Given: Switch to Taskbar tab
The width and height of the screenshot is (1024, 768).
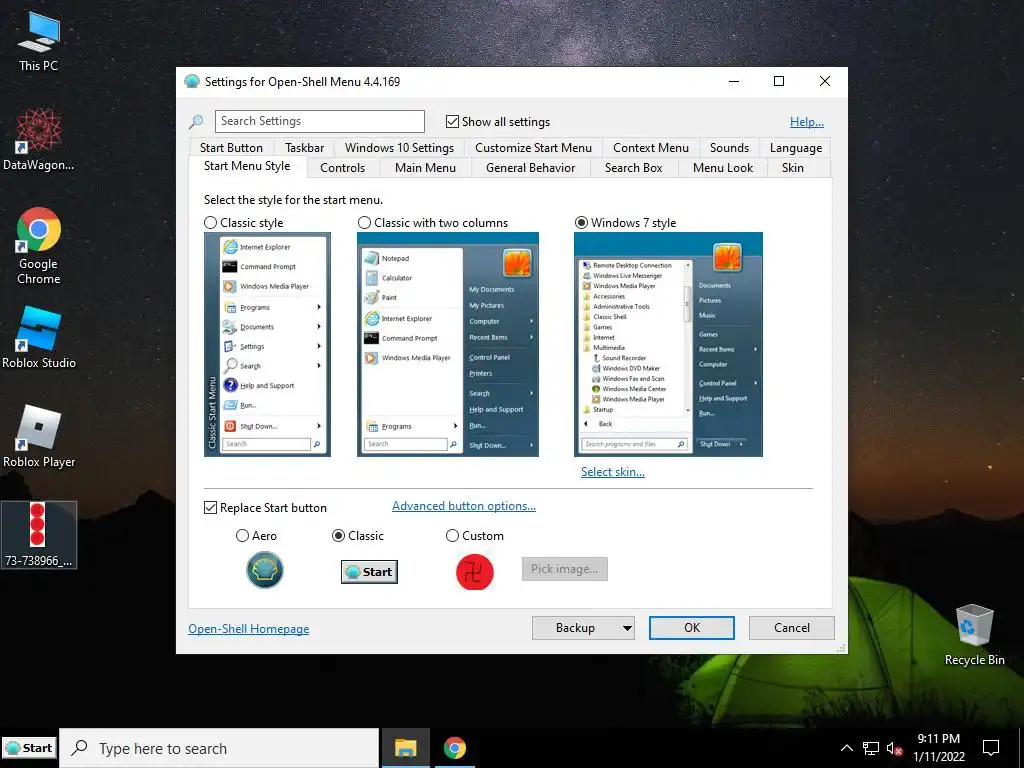Looking at the screenshot, I should tap(304, 148).
